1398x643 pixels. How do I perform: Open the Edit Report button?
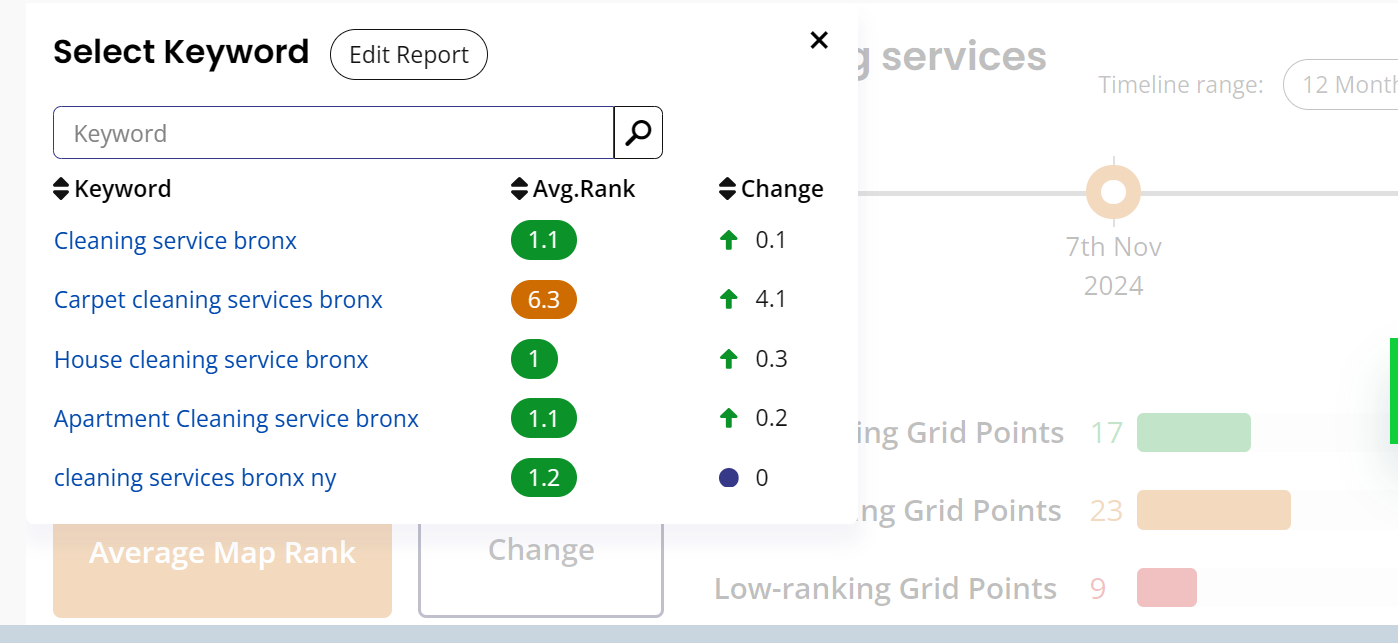pyautogui.click(x=408, y=55)
